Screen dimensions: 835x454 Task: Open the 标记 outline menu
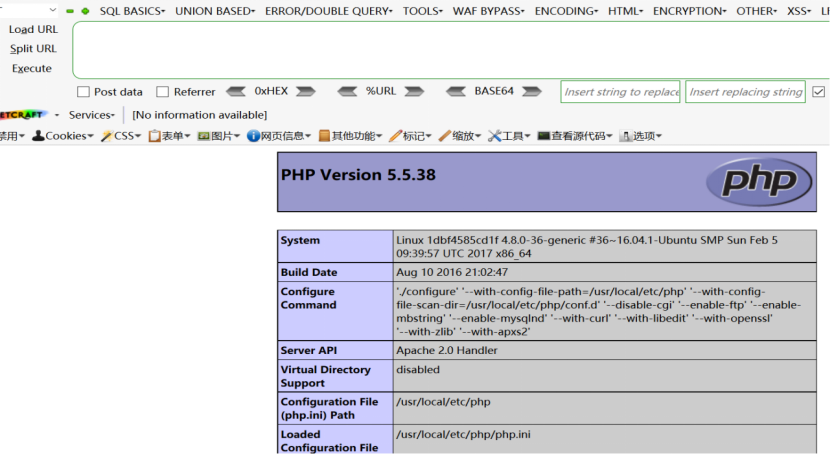click(410, 136)
